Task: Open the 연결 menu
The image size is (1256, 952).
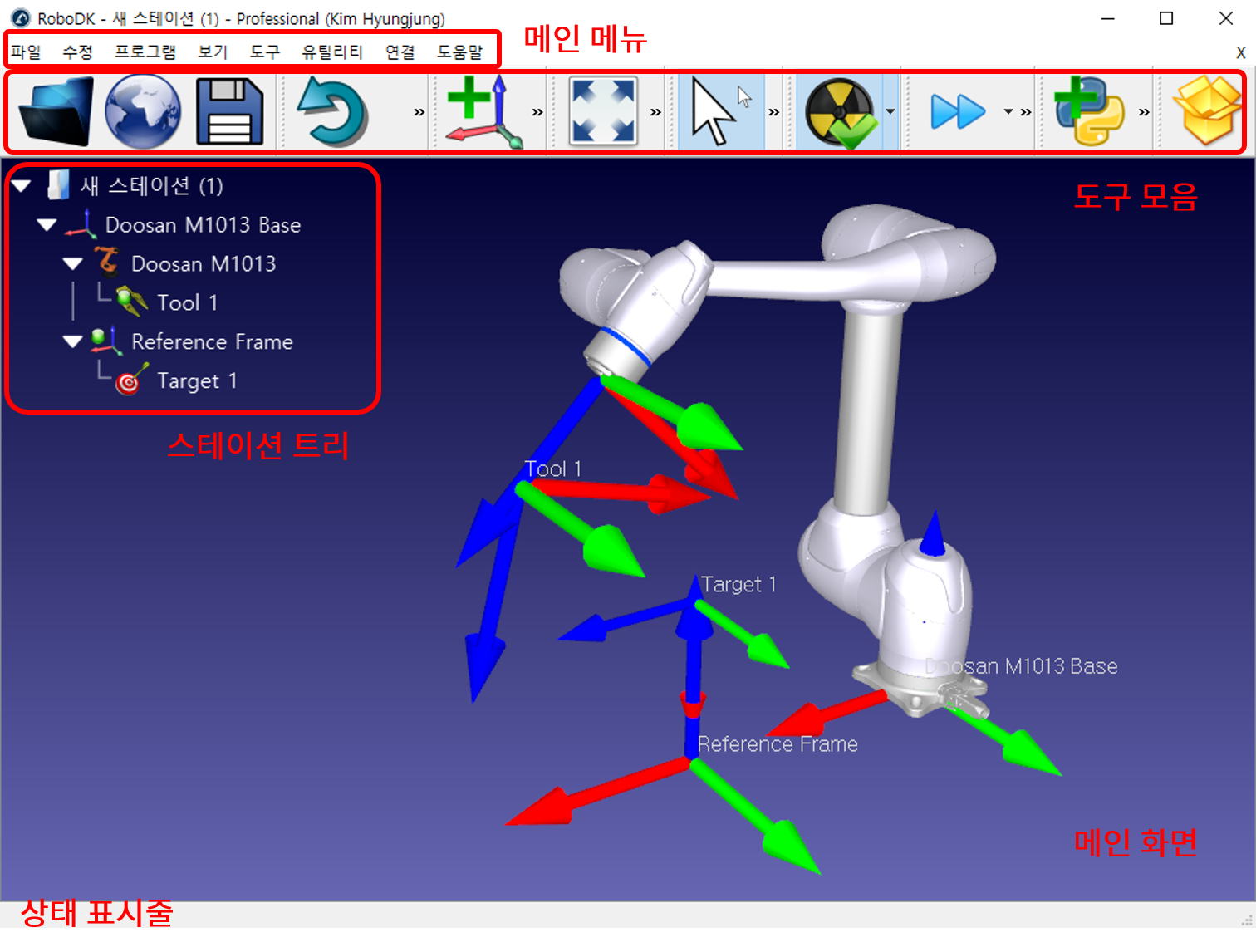Action: pos(400,52)
